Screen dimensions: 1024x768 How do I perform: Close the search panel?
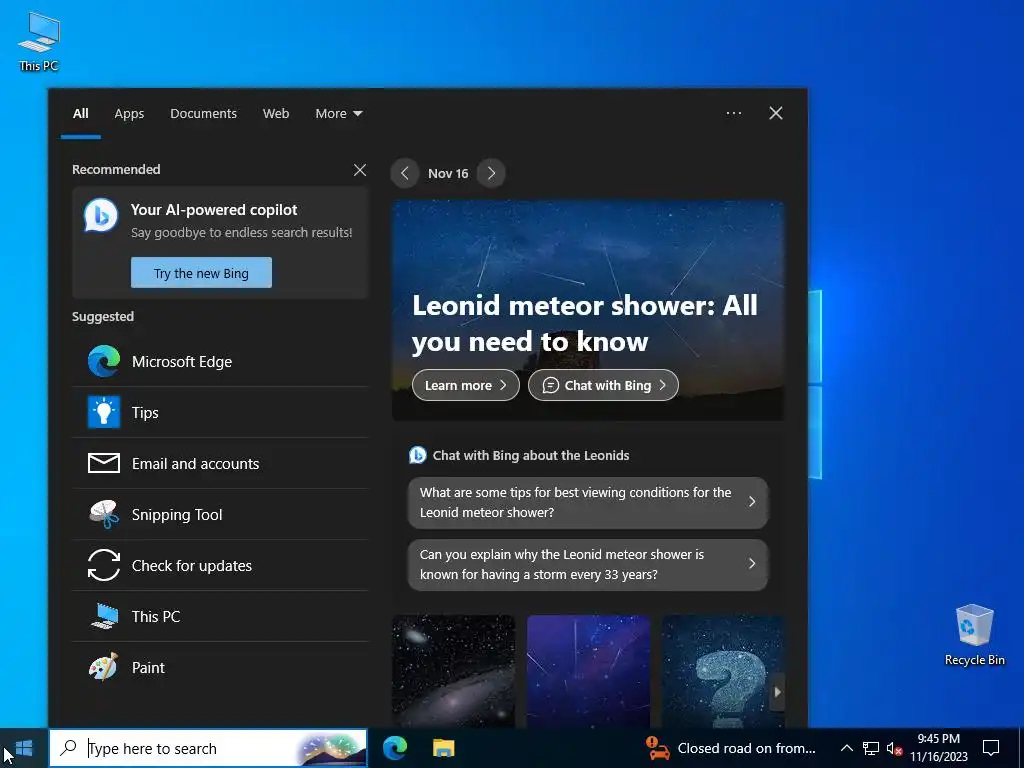[x=776, y=113]
